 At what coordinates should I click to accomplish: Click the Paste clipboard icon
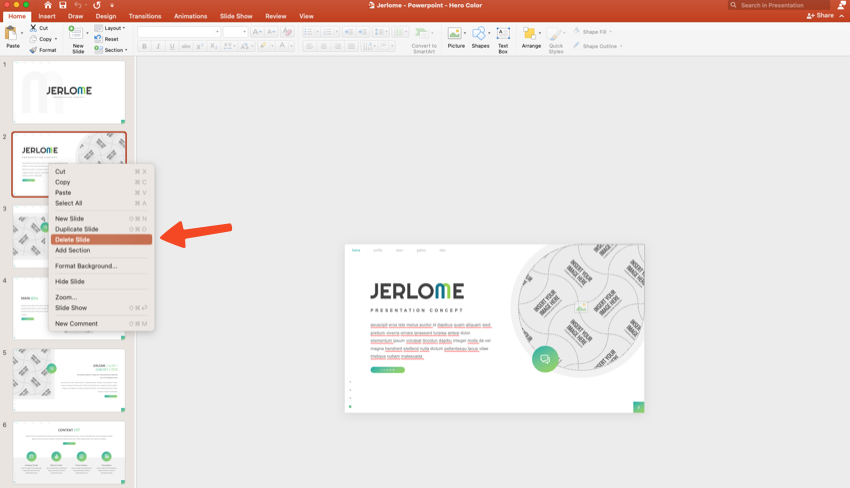(x=12, y=35)
